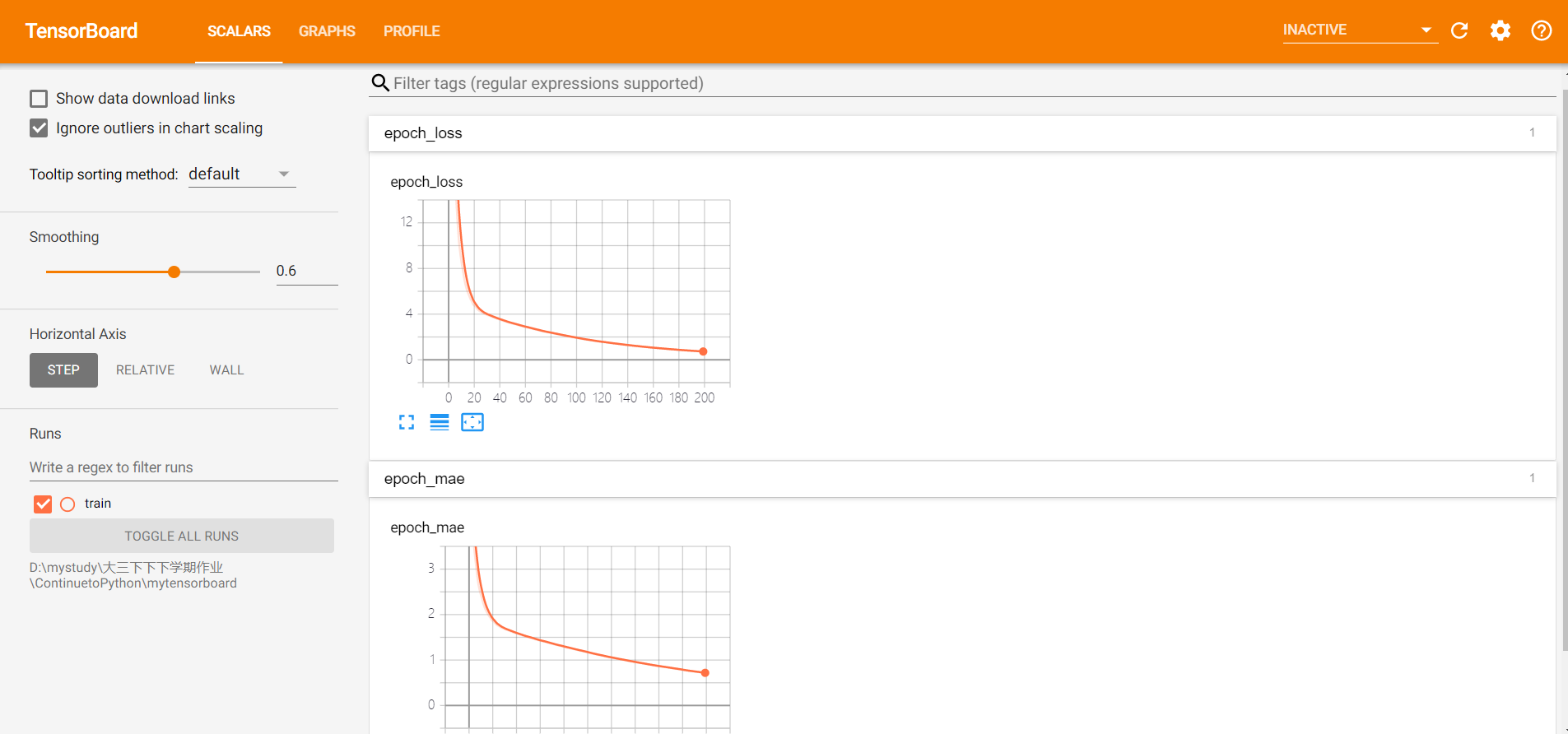Select WALL horizontal axis mode
This screenshot has width=1568, height=734.
[x=226, y=370]
